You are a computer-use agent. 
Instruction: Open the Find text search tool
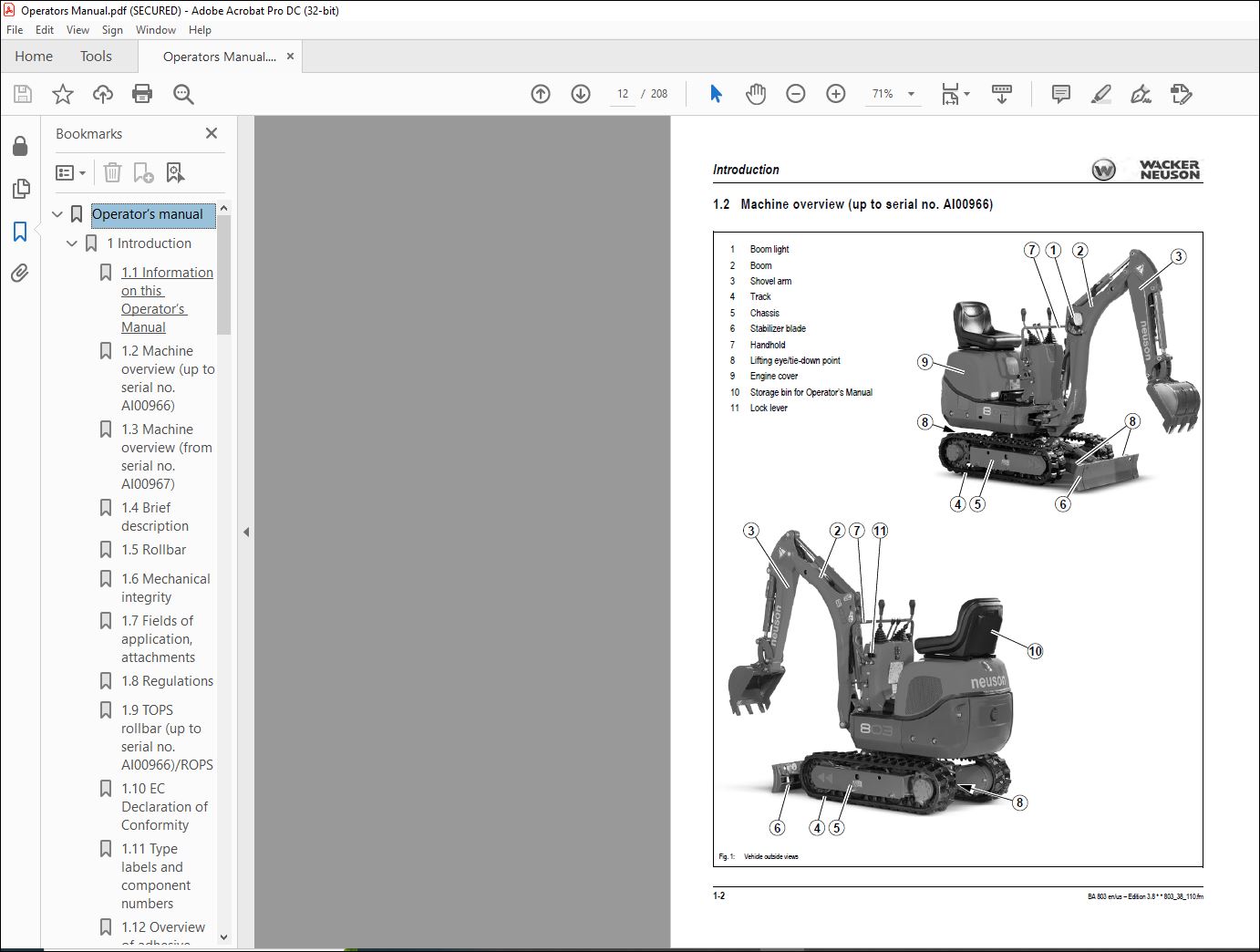click(183, 94)
